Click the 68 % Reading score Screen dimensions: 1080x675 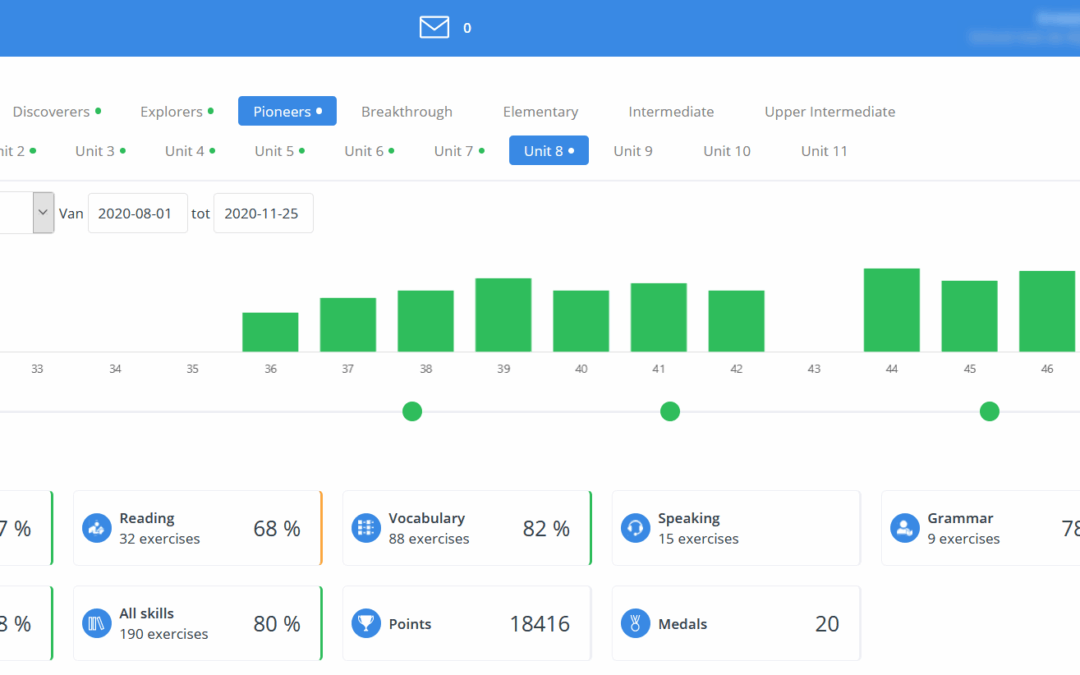pos(277,528)
